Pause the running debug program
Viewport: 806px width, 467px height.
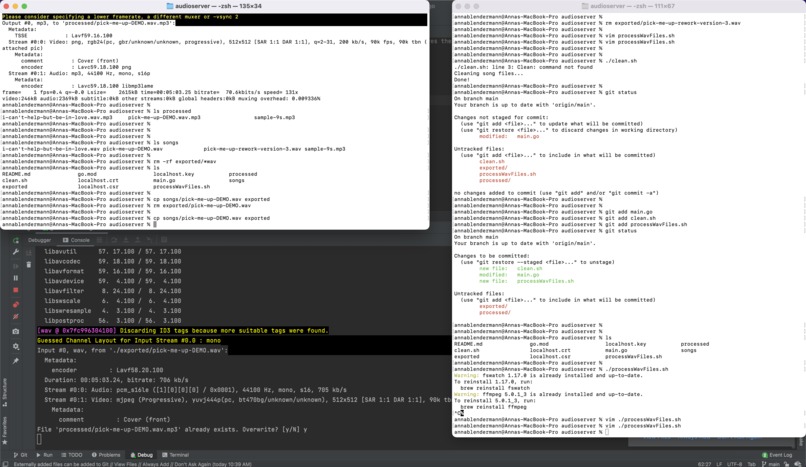[x=15, y=278]
